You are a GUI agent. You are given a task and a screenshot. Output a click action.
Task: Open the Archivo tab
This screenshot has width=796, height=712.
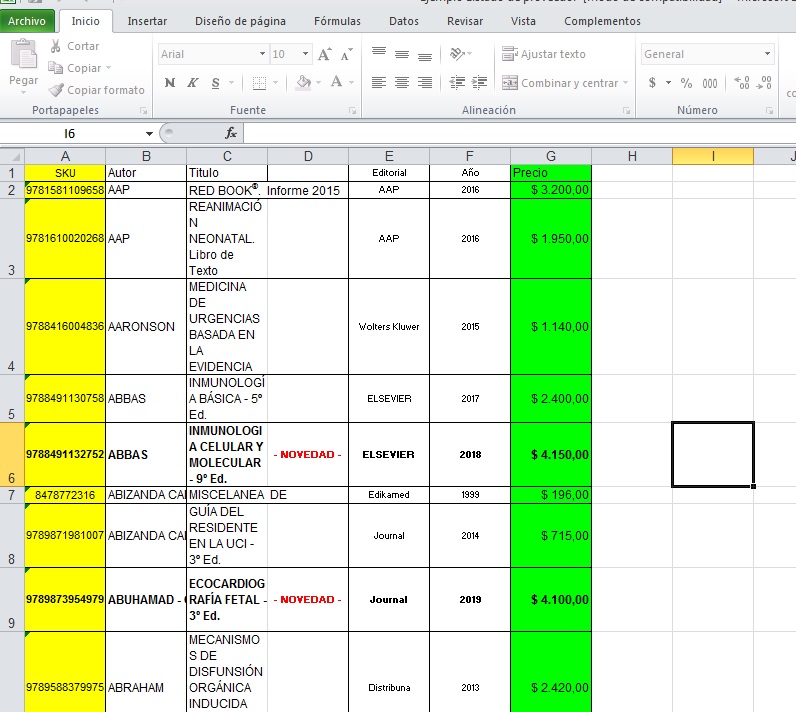(27, 21)
